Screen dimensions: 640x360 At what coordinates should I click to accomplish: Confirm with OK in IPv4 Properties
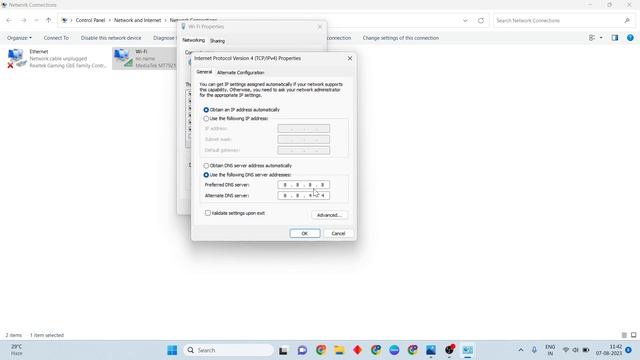[x=304, y=233]
